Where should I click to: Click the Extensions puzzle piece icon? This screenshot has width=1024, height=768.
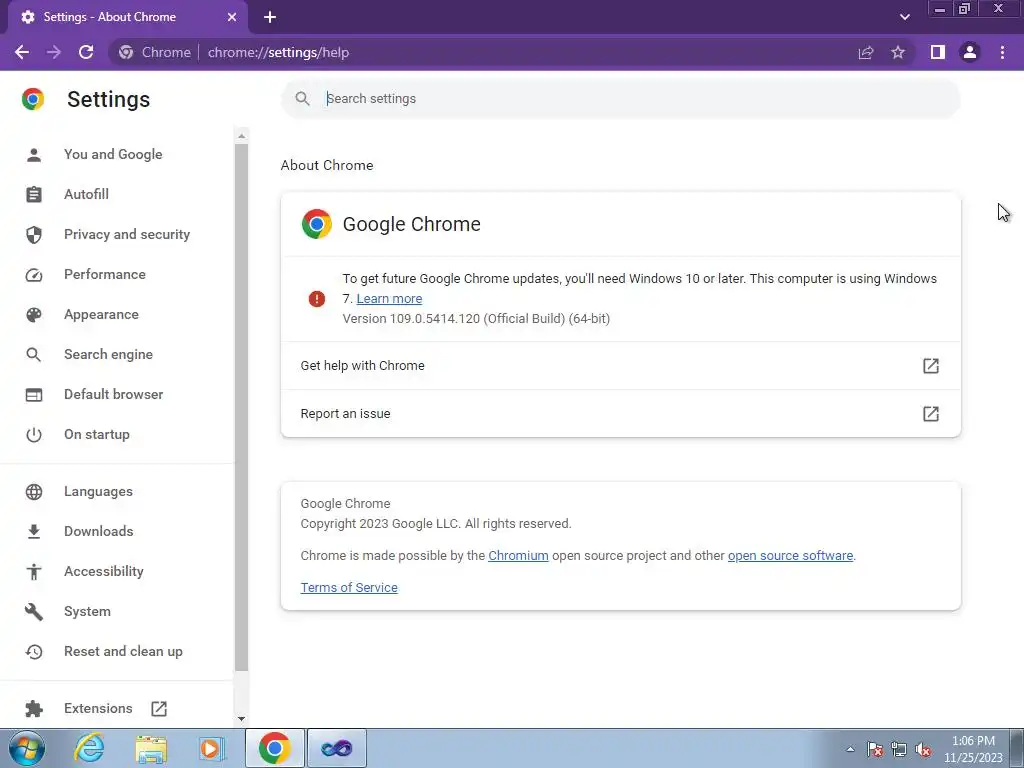click(34, 709)
